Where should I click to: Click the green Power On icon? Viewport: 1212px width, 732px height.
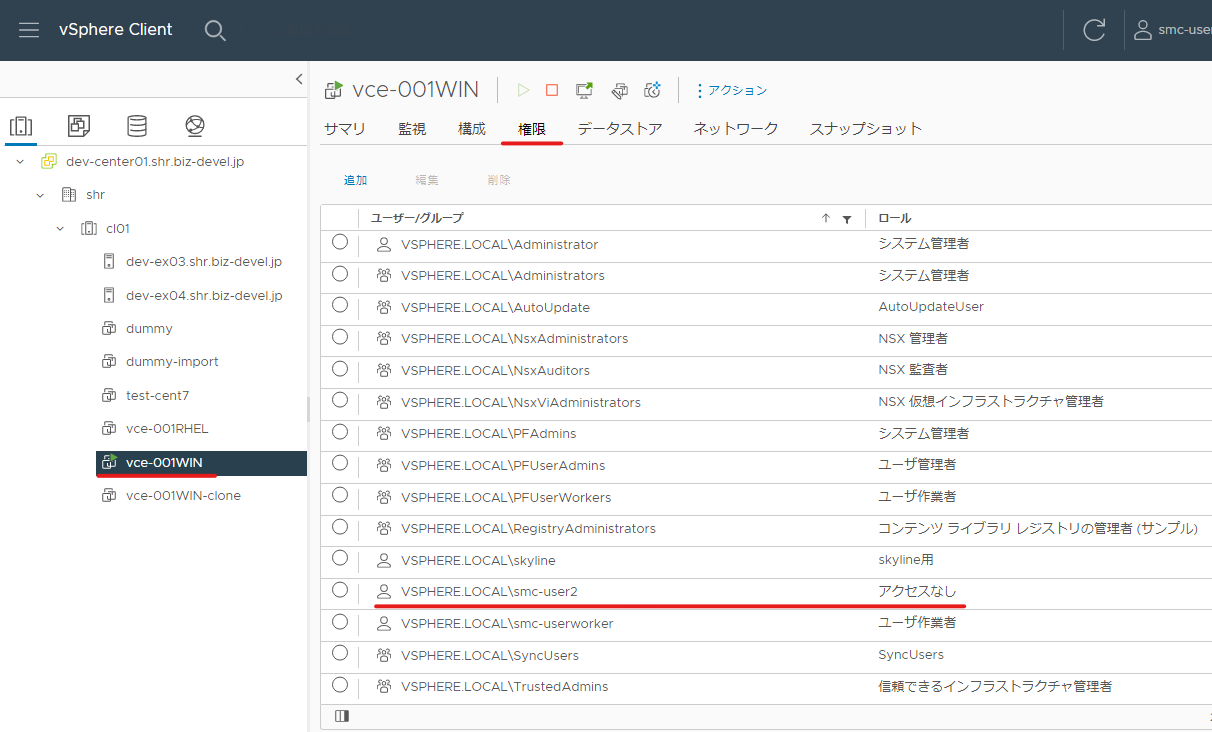[x=523, y=90]
